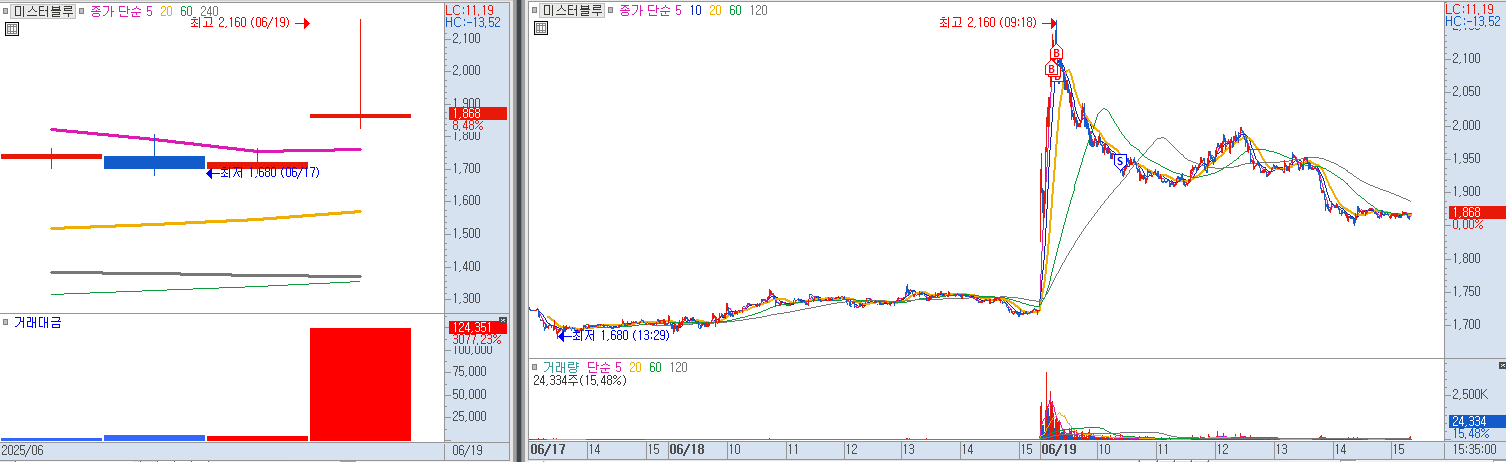The height and width of the screenshot is (462, 1506).
Task: Click the red 1,868 current price tag in right chart
Action: [1475, 212]
